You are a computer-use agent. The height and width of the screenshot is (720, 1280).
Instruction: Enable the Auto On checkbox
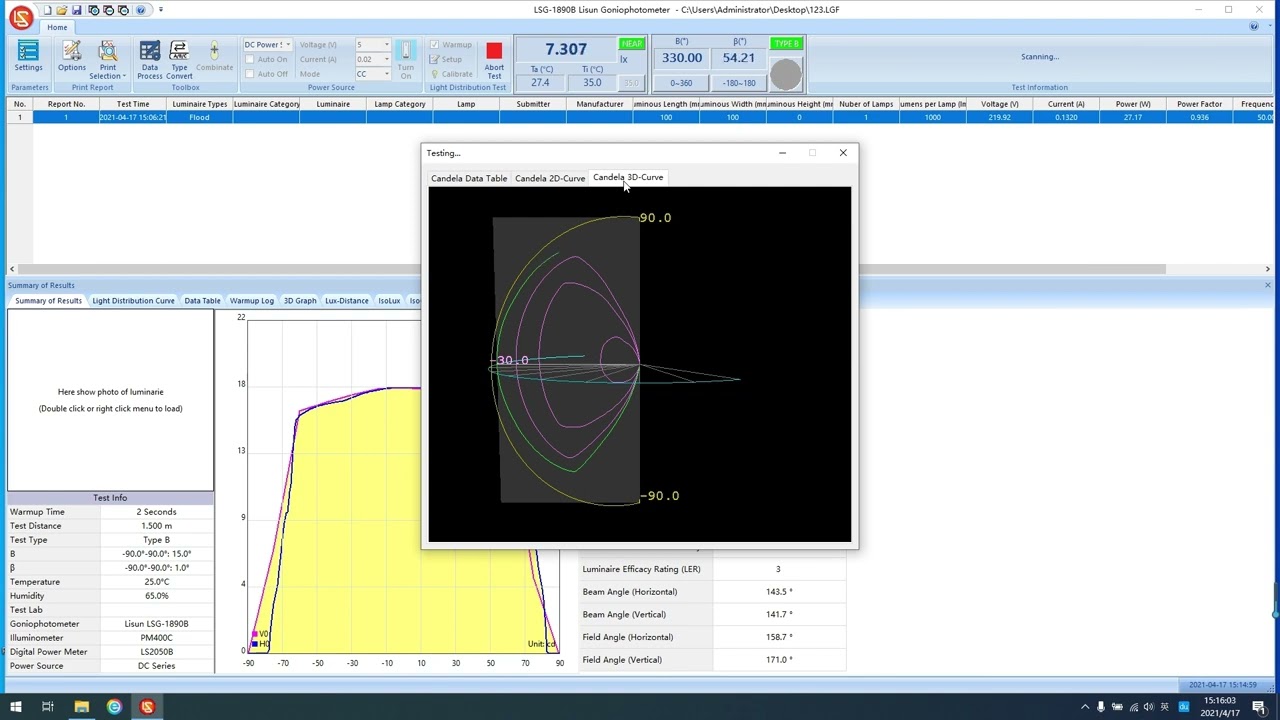click(249, 59)
